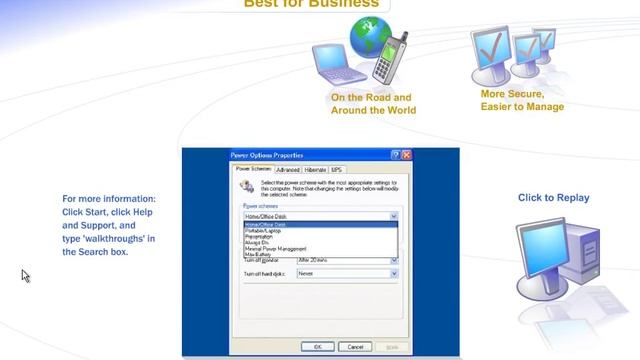Select Portable/Laptop power scheme
This screenshot has height=360, width=640.
(320, 231)
